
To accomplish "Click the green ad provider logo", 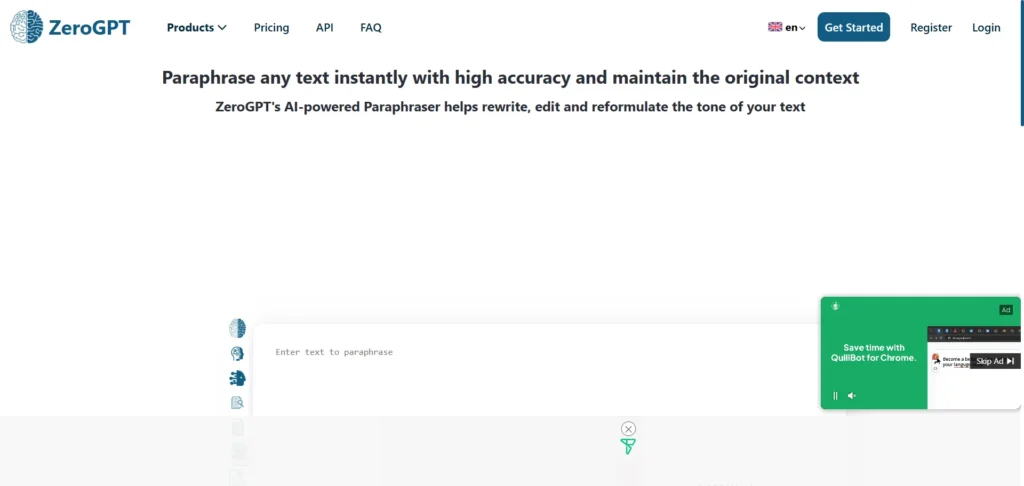I will tap(628, 447).
